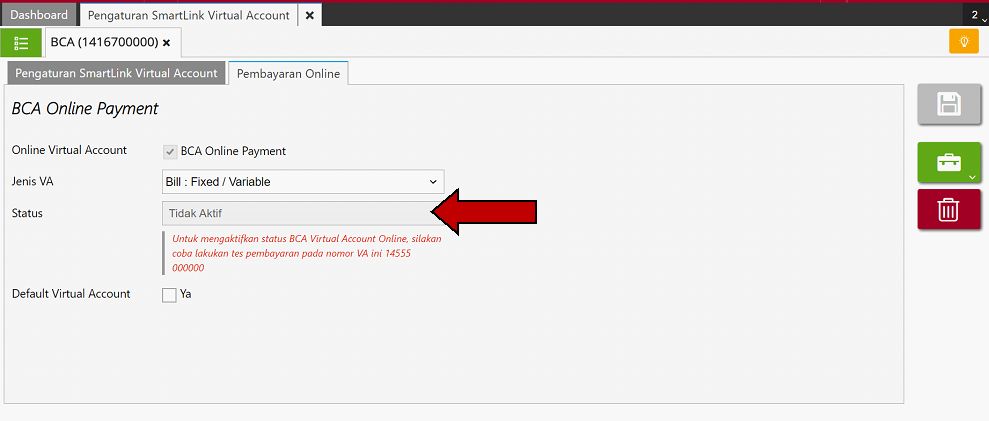The image size is (989, 421).
Task: Switch to the Dashboard tab
Action: [39, 15]
